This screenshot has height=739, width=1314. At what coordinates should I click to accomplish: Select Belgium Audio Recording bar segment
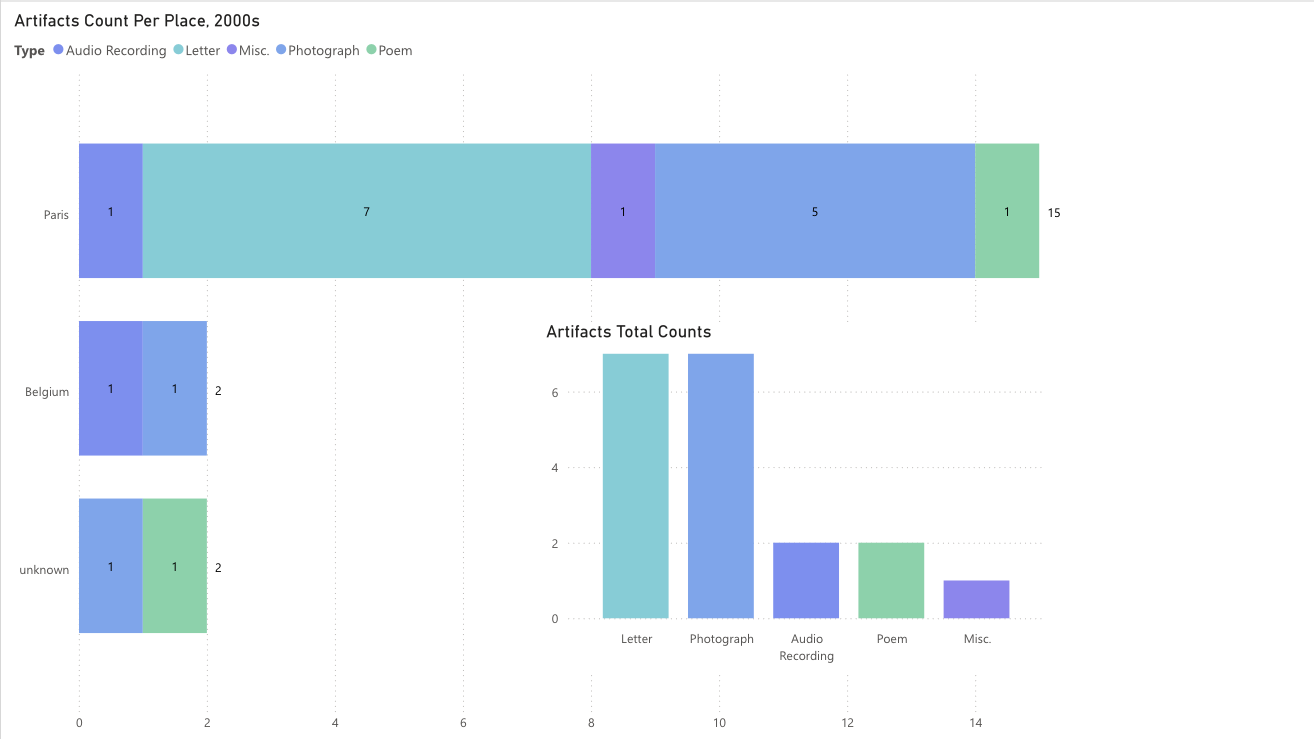[111, 388]
